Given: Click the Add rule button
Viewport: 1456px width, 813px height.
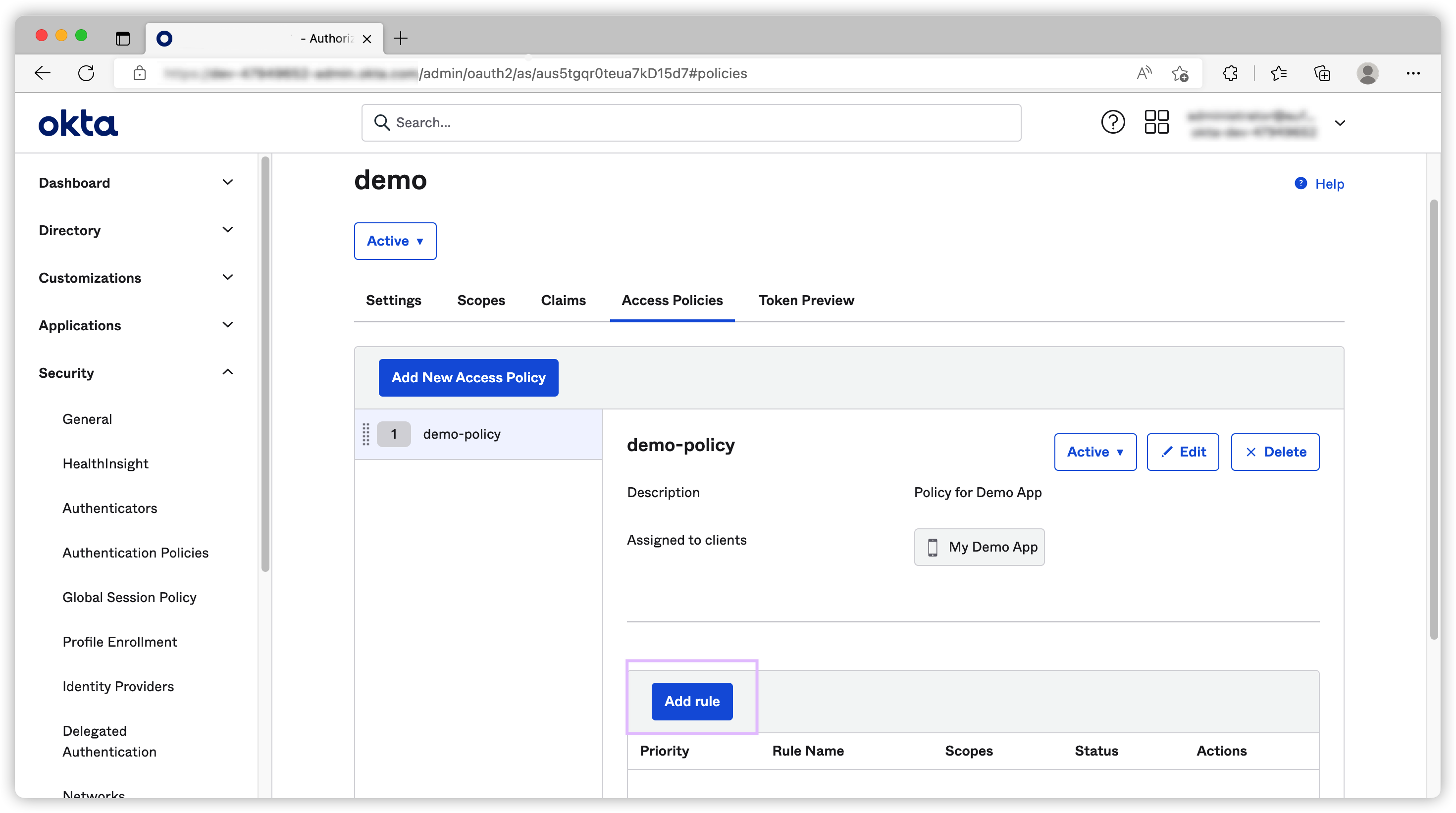Looking at the screenshot, I should [x=691, y=701].
